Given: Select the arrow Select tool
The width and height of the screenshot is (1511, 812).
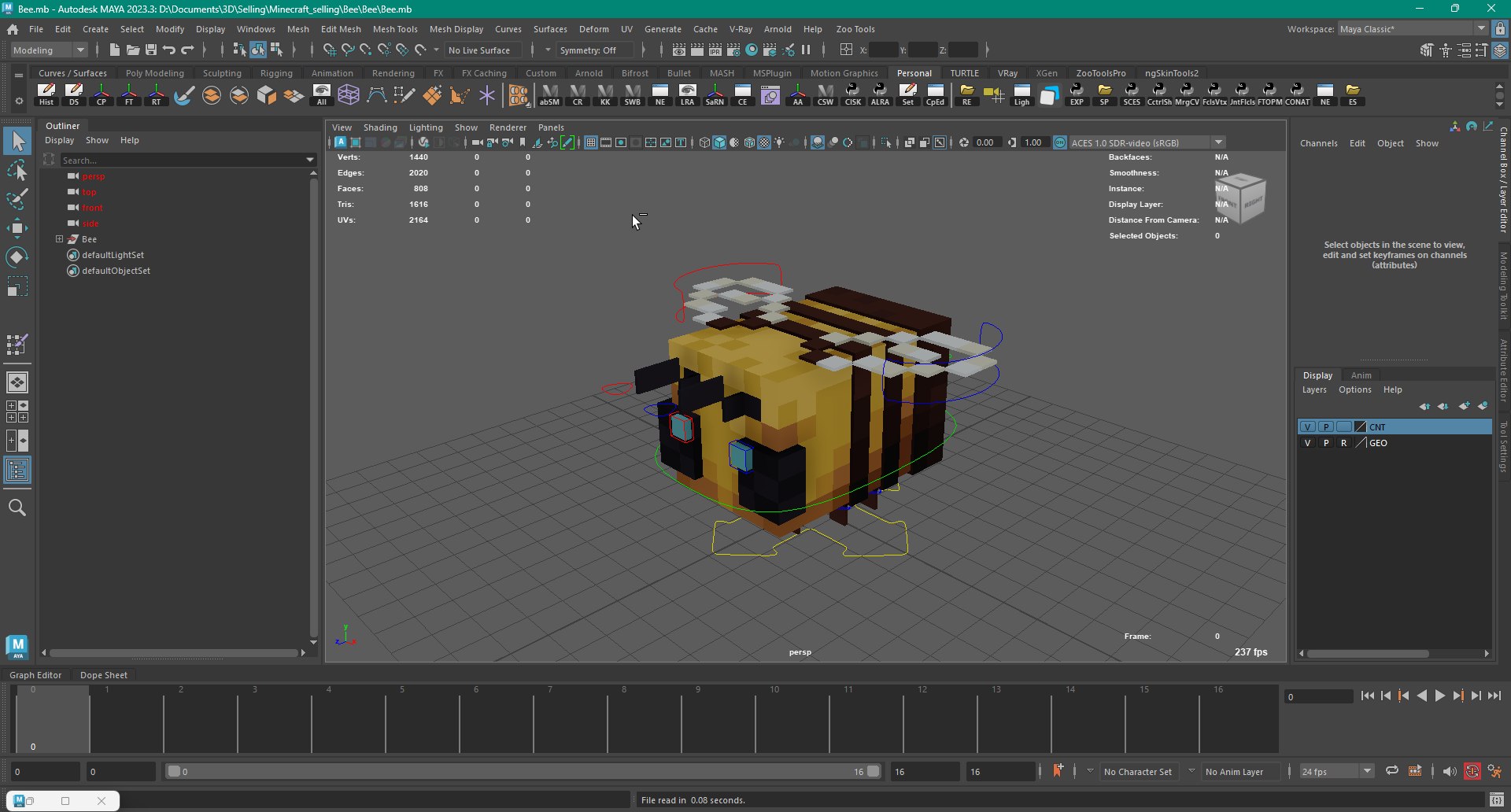Looking at the screenshot, I should point(17,142).
